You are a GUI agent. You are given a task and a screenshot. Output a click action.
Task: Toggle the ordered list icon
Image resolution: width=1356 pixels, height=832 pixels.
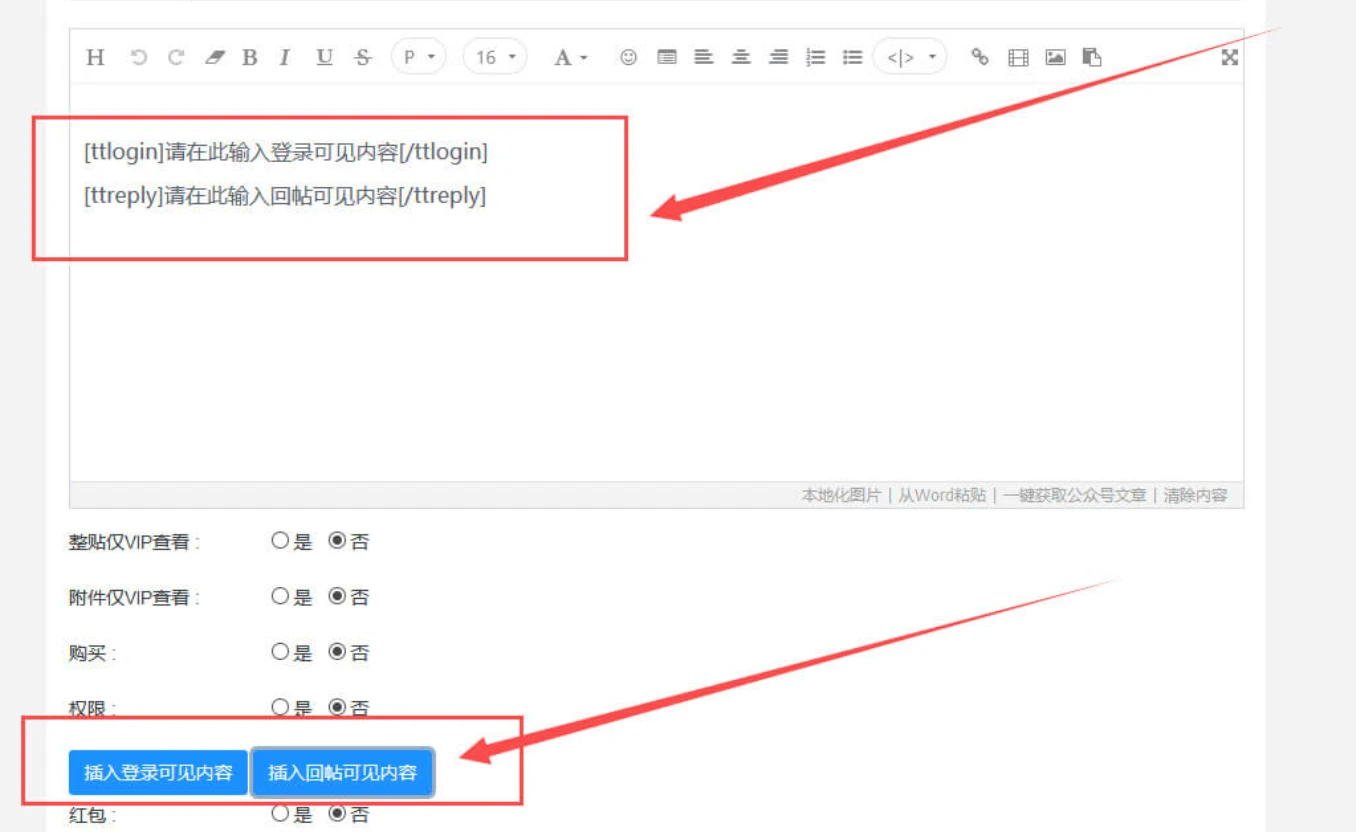click(815, 57)
